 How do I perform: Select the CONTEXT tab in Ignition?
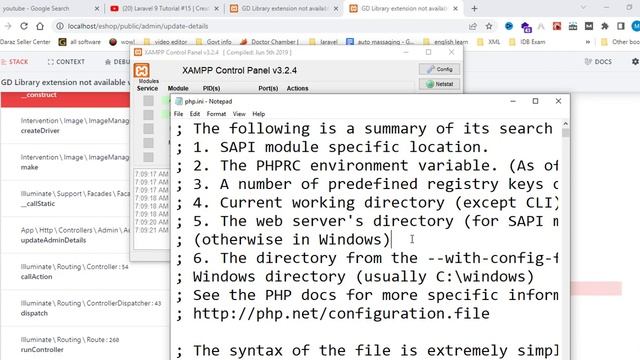[66, 62]
